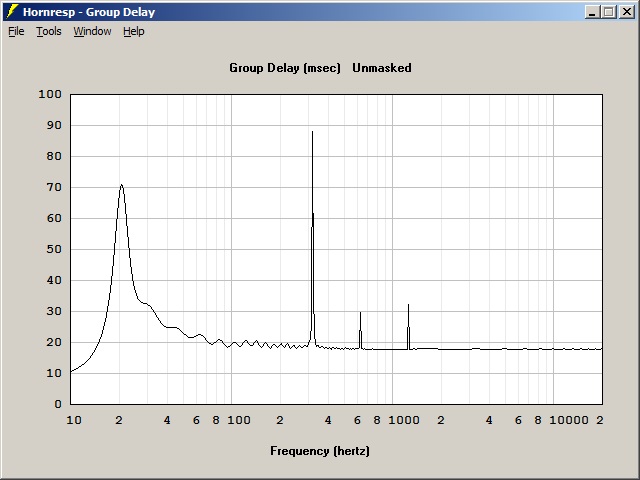
Task: Click the tallest spike top near 88 msec
Action: click(312, 132)
